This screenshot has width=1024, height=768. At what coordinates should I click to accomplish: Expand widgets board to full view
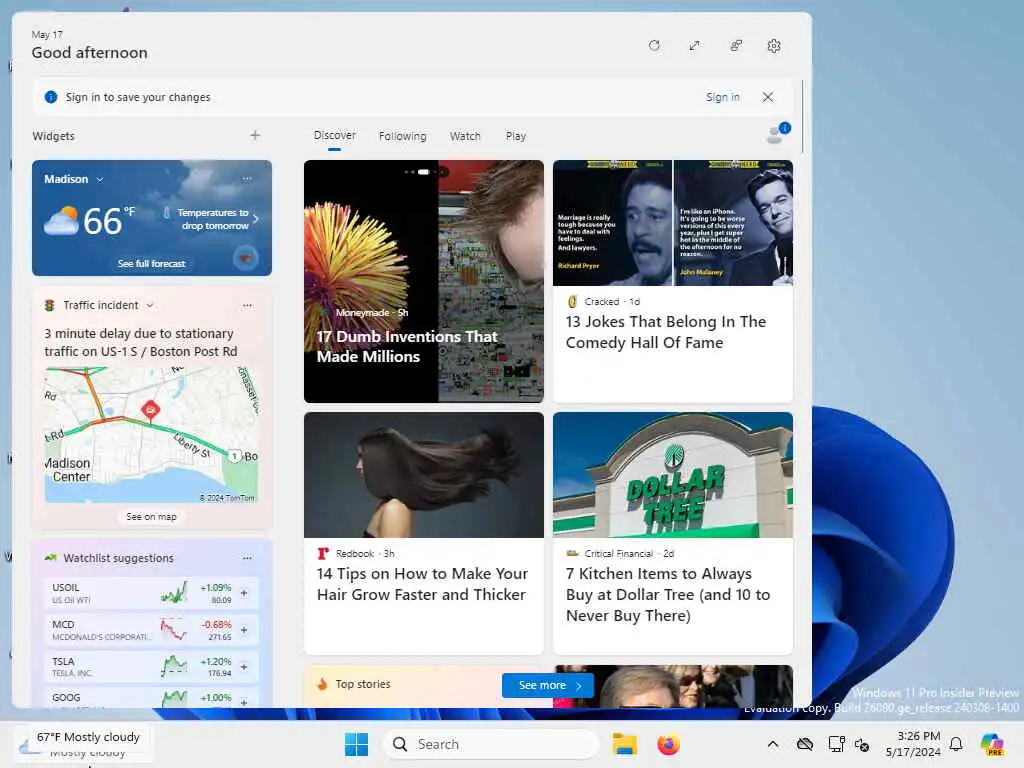point(694,46)
